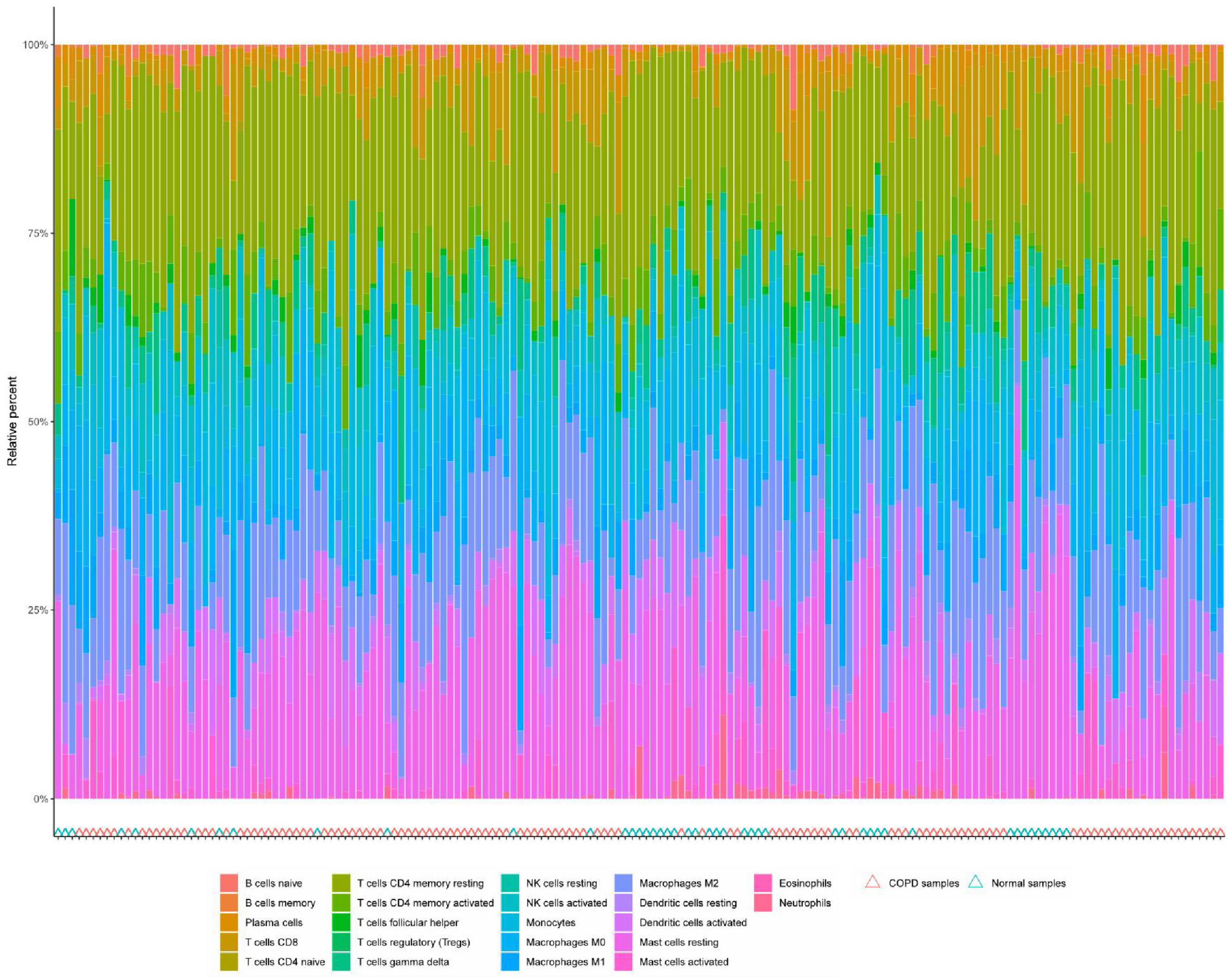Screen dimensions: 1228x980
Task: Click the NK cells activated swatch
Action: (510, 903)
